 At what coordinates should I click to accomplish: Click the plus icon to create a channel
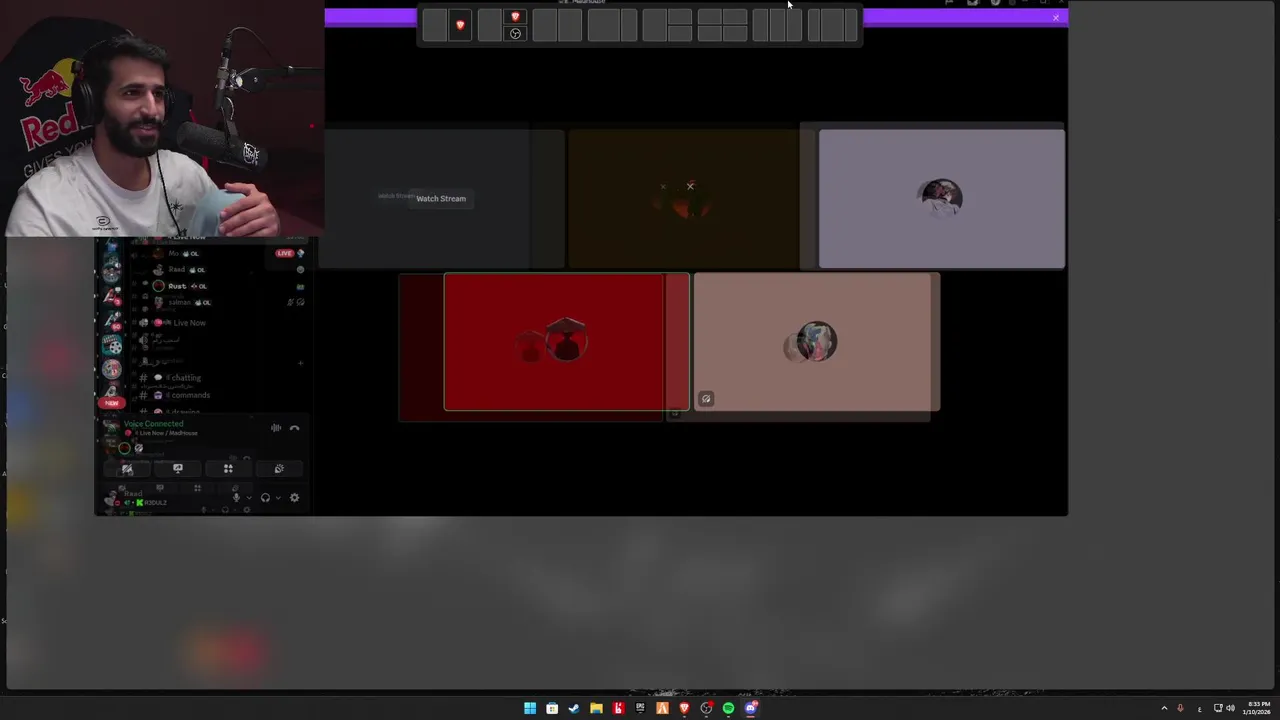300,362
